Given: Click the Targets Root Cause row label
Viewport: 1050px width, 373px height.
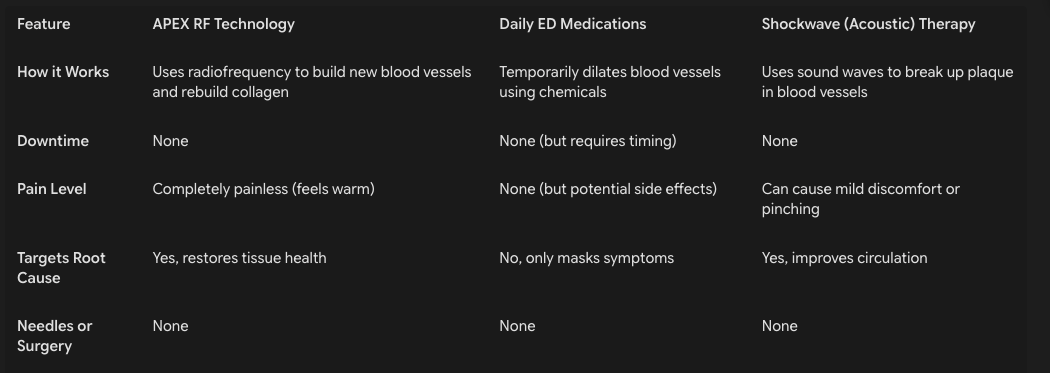Looking at the screenshot, I should pyautogui.click(x=61, y=268).
